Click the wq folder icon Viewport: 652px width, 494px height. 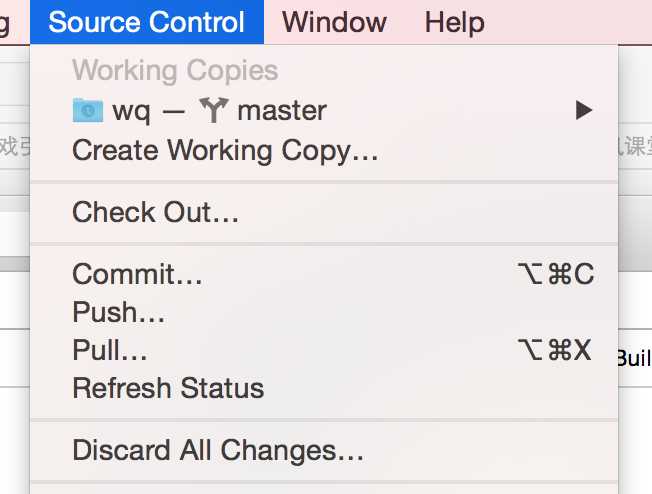(88, 110)
